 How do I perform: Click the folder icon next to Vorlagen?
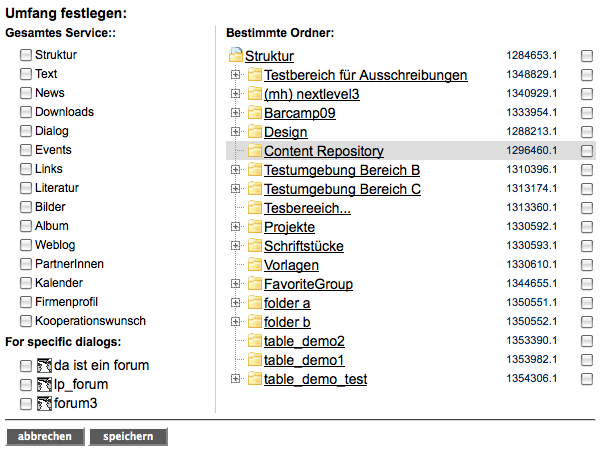pyautogui.click(x=254, y=265)
